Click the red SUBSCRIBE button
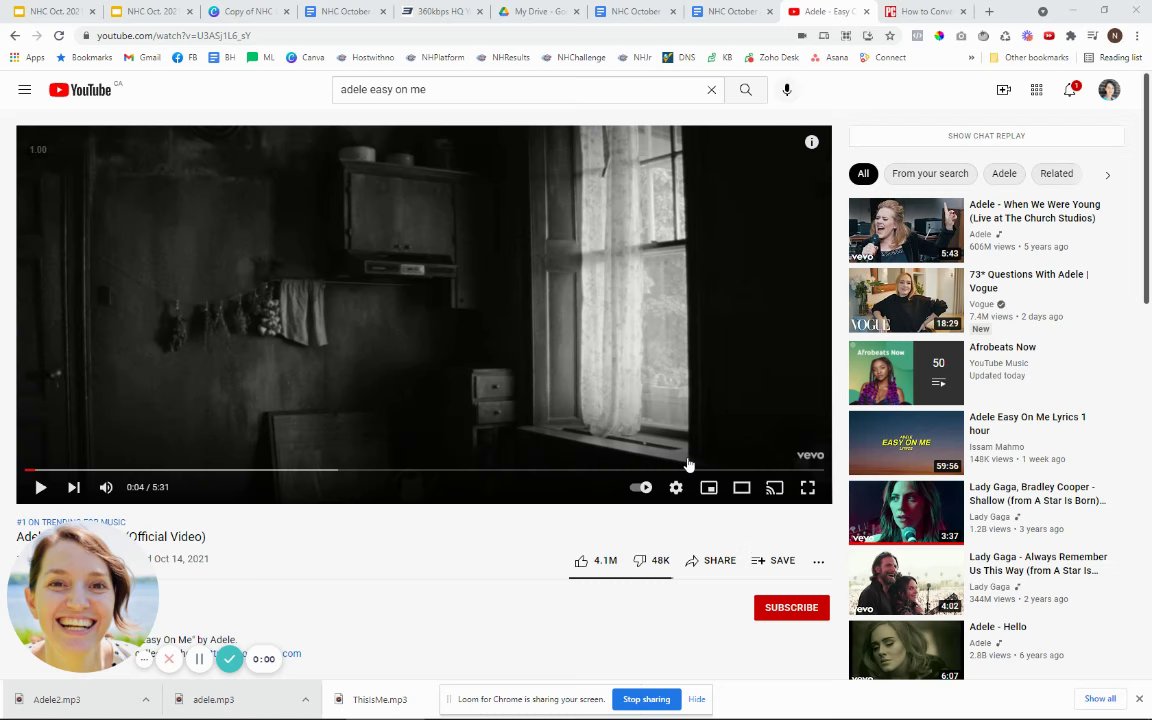The height and width of the screenshot is (720, 1152). 791,608
